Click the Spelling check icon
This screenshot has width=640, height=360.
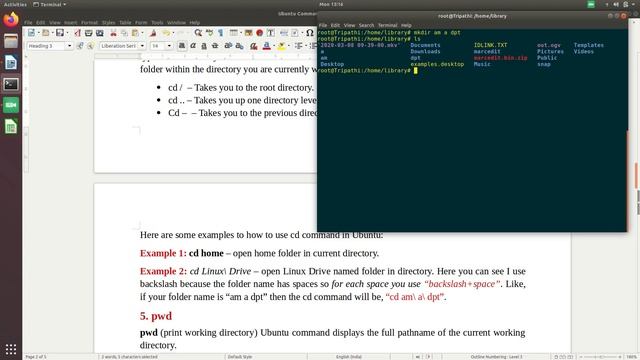tap(209, 33)
